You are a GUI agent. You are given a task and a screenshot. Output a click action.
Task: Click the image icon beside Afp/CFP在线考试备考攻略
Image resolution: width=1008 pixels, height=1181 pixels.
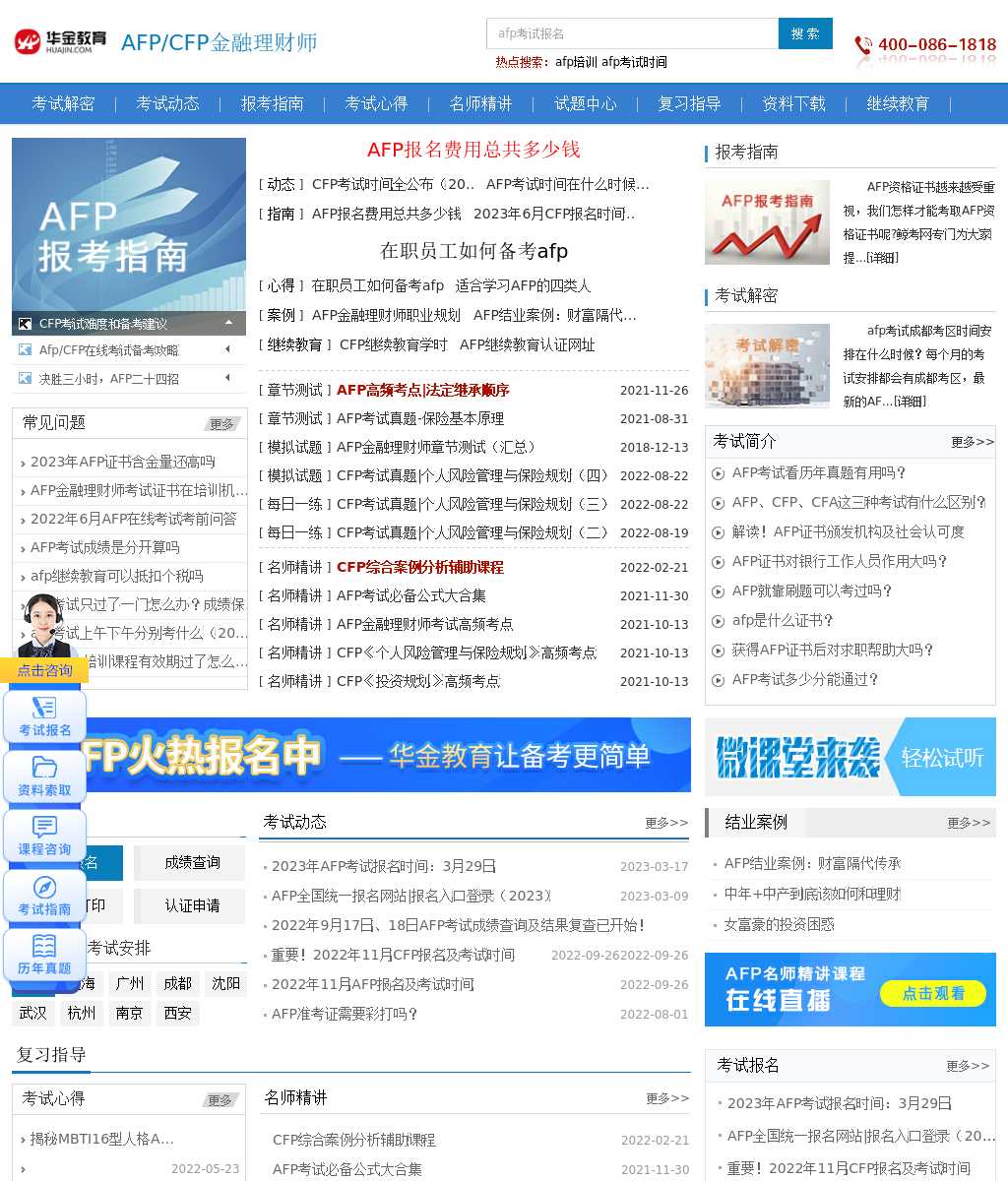tap(25, 349)
